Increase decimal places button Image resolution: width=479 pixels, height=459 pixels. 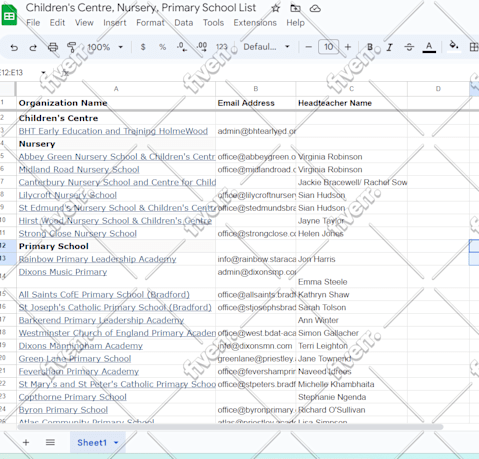point(202,47)
